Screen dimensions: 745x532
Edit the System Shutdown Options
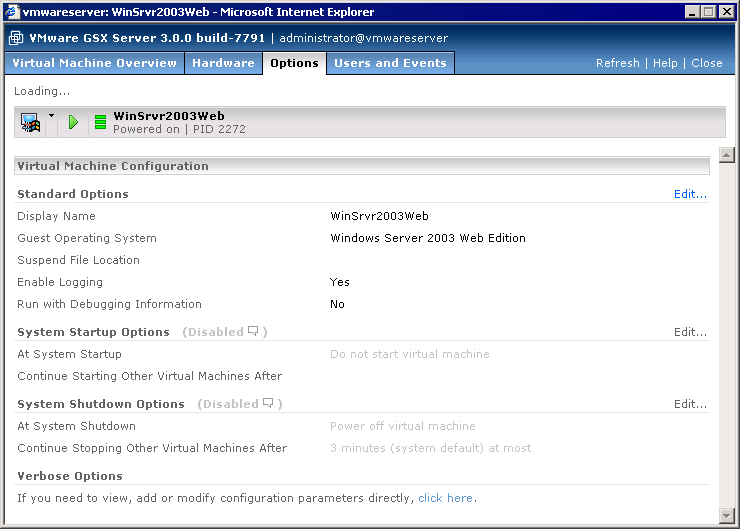[x=690, y=404]
